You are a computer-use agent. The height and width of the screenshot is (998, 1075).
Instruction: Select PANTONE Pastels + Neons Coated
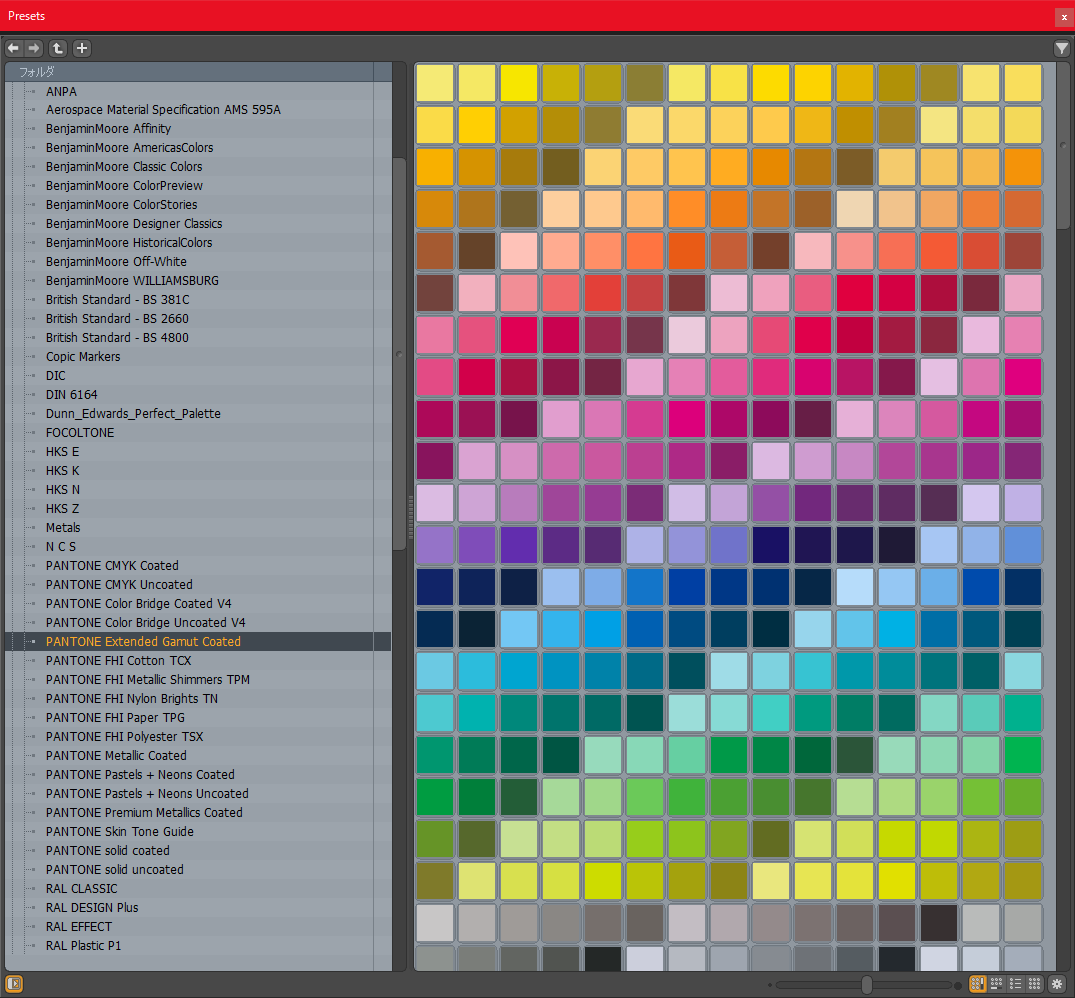point(140,775)
